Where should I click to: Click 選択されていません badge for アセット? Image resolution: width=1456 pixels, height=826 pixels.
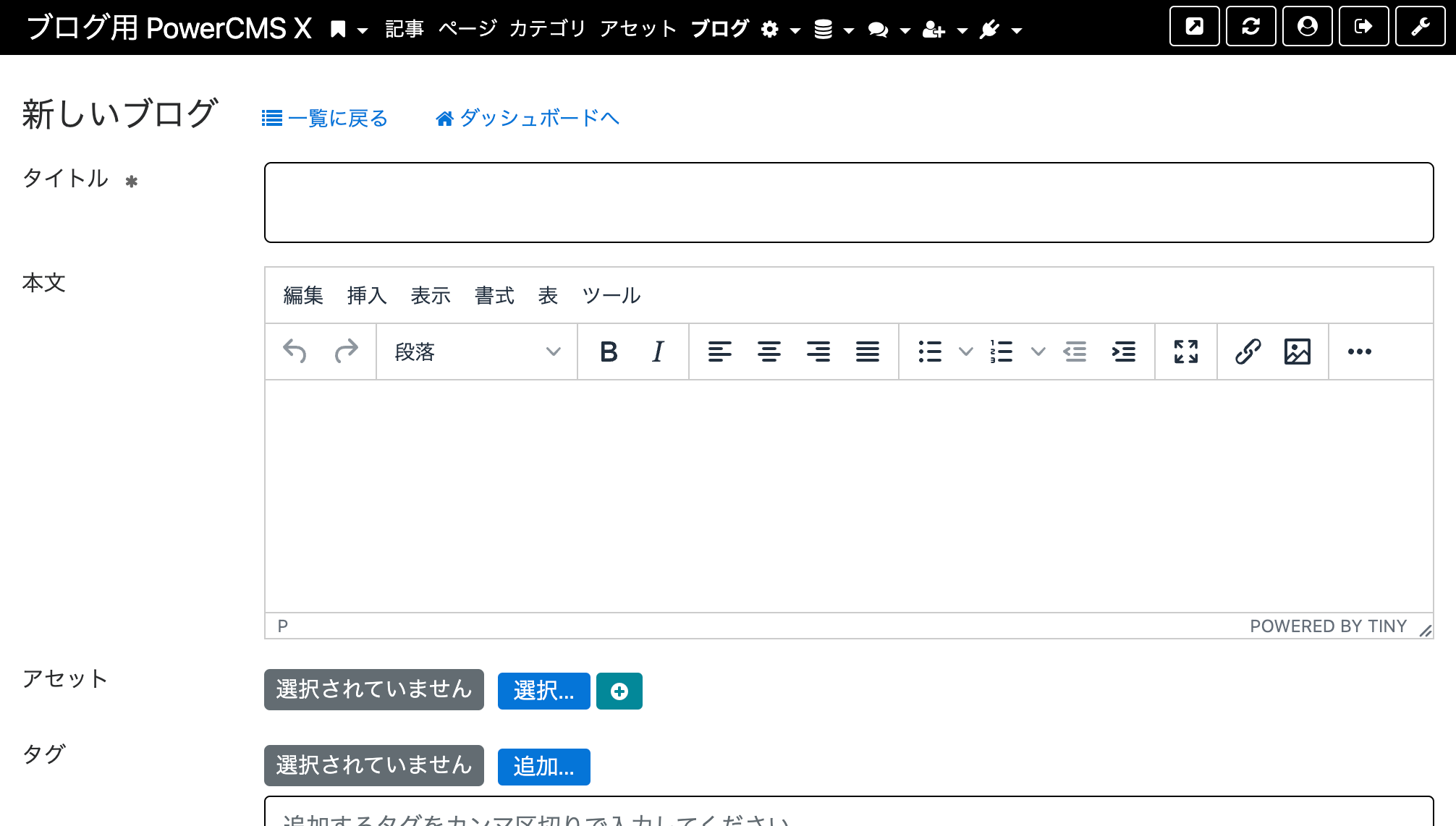(374, 690)
